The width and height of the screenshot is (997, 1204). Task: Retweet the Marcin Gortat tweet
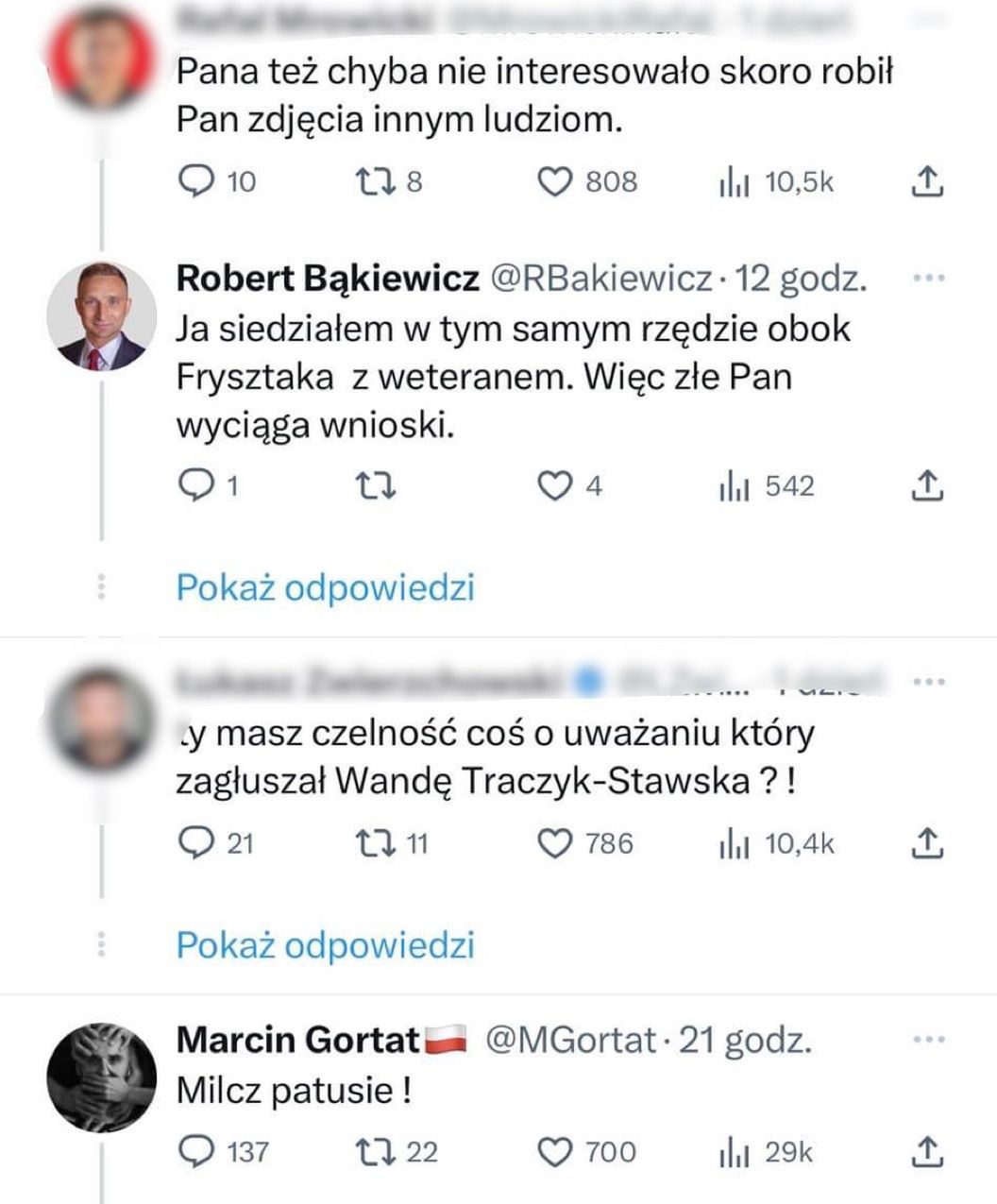point(380,1152)
